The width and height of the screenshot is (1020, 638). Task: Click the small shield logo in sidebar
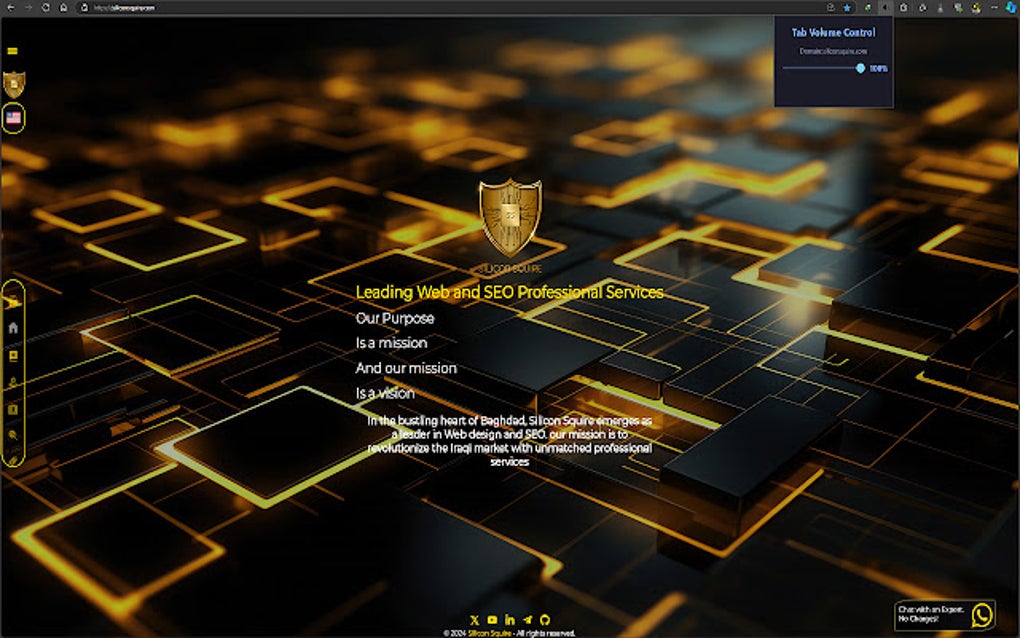14,84
